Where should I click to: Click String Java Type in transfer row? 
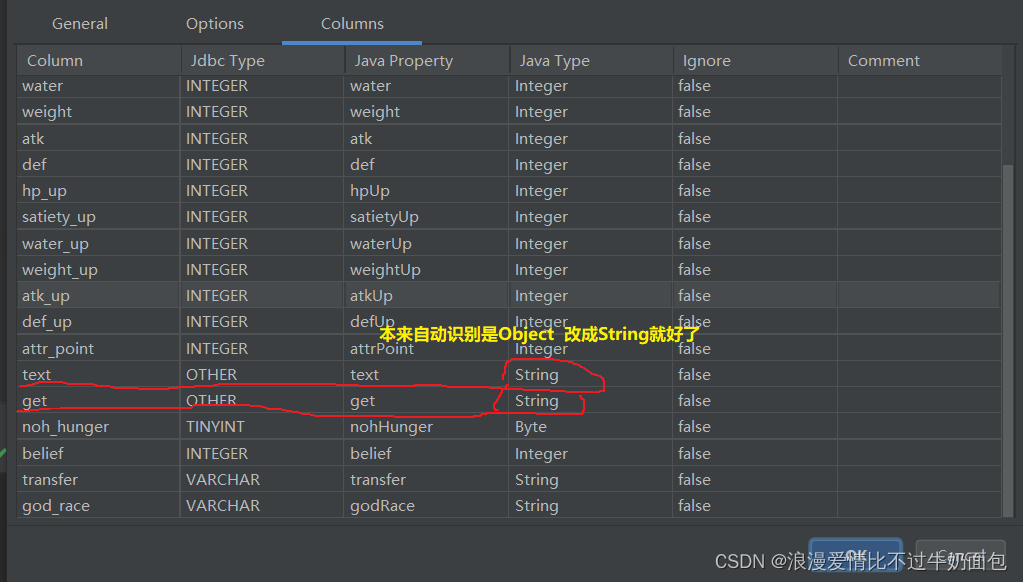(590, 480)
